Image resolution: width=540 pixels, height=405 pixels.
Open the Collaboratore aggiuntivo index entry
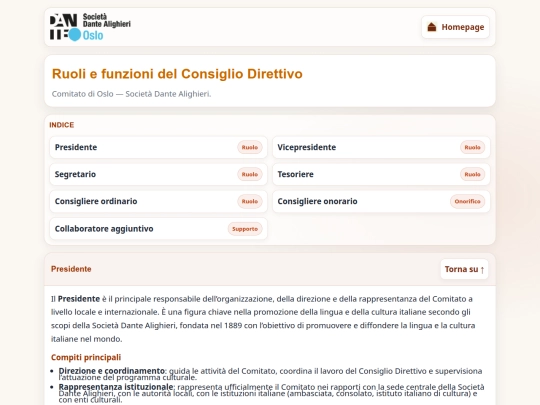[158, 229]
